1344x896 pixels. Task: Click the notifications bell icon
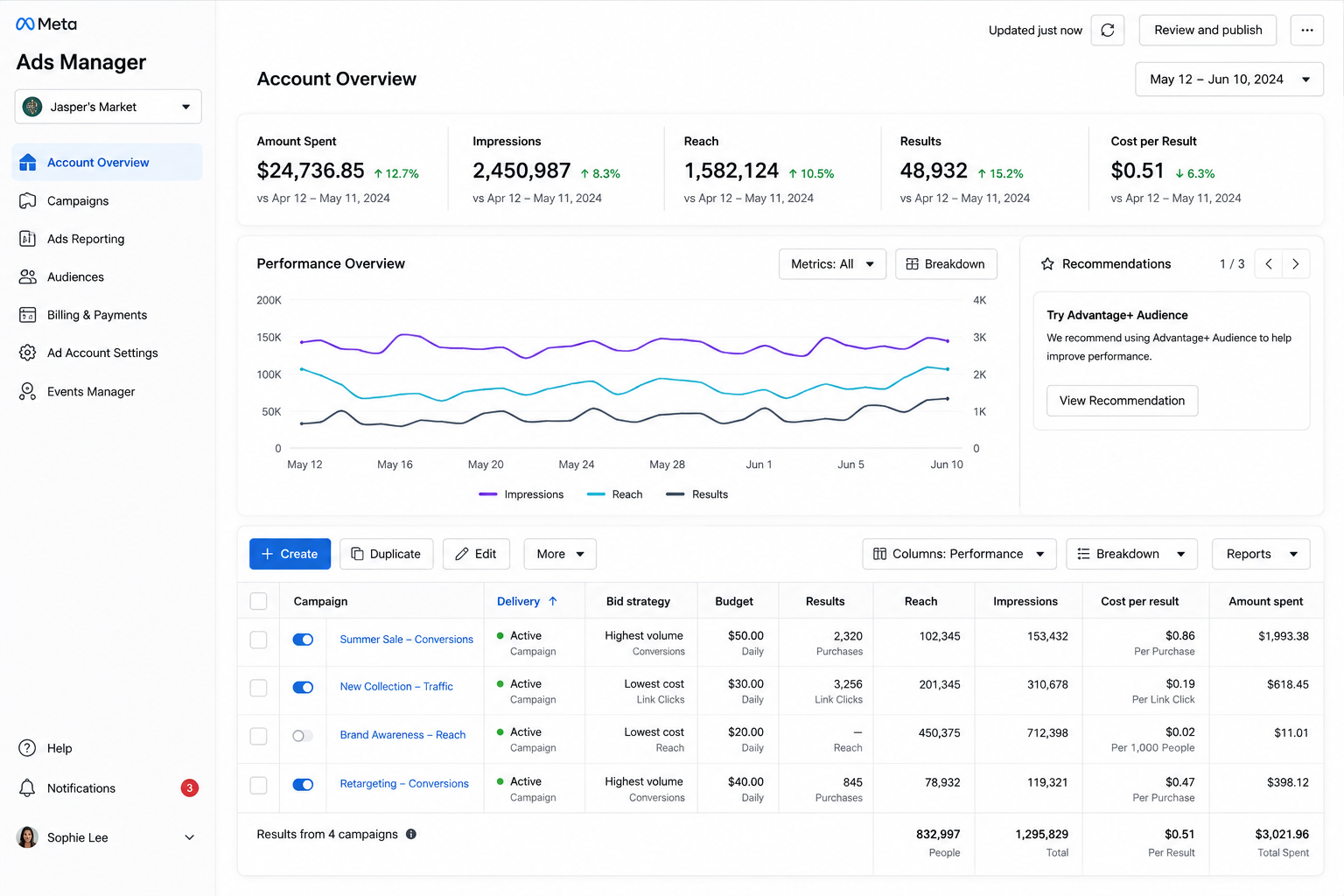(27, 788)
